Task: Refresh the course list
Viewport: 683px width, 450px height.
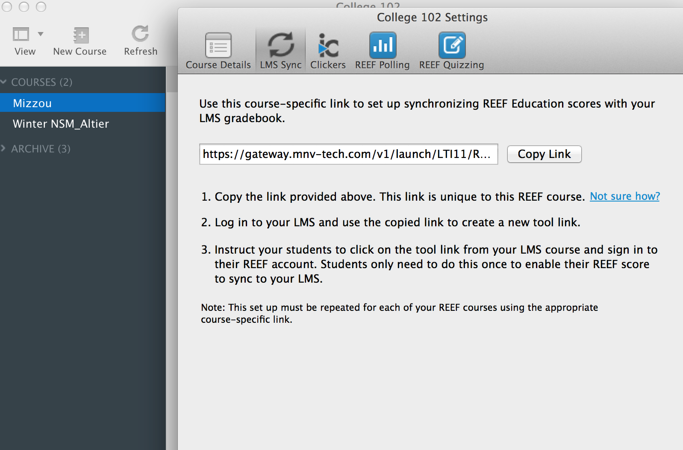Action: coord(140,41)
